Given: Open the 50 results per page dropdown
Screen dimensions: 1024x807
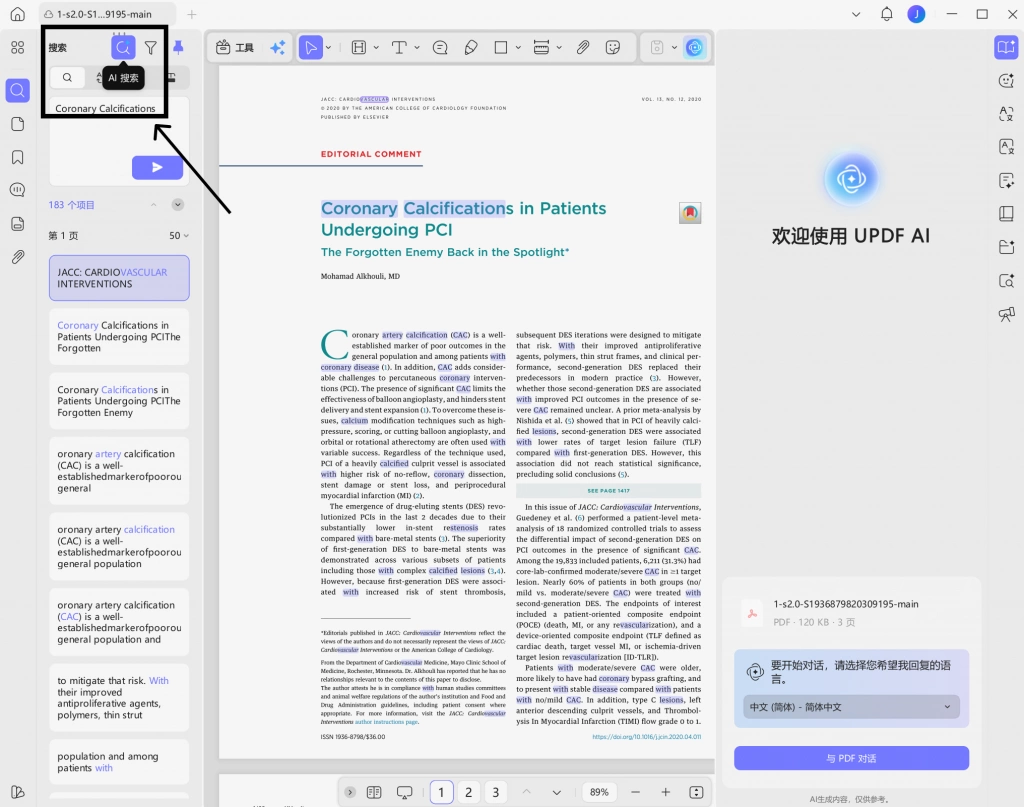Looking at the screenshot, I should click(179, 236).
